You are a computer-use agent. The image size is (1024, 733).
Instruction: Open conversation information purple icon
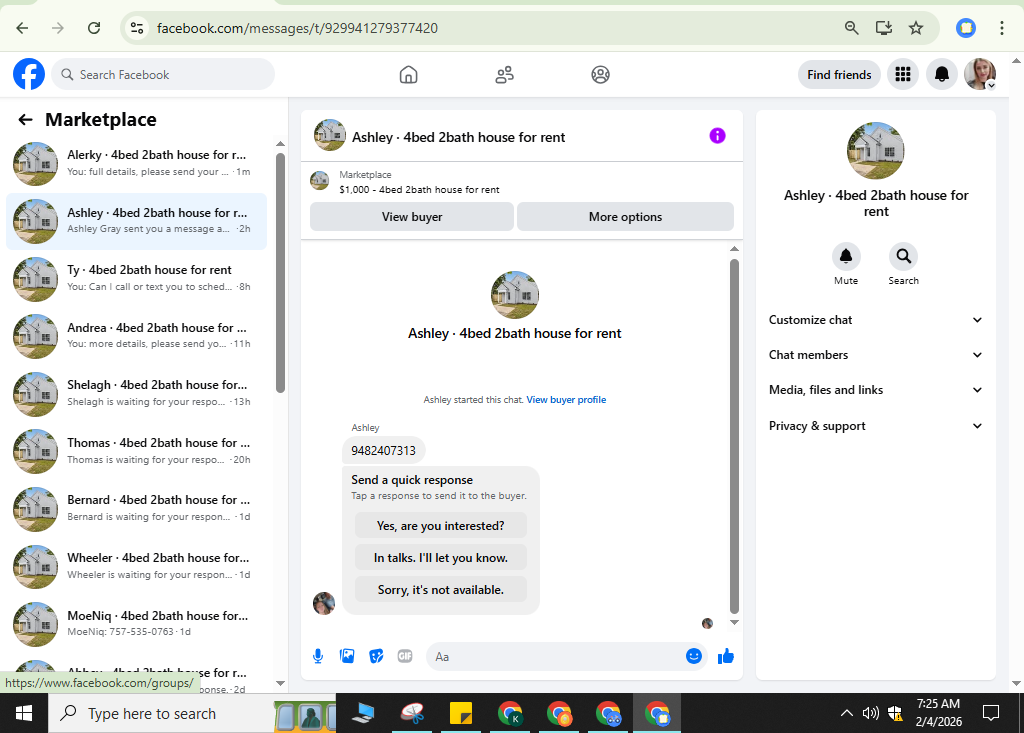click(x=717, y=136)
